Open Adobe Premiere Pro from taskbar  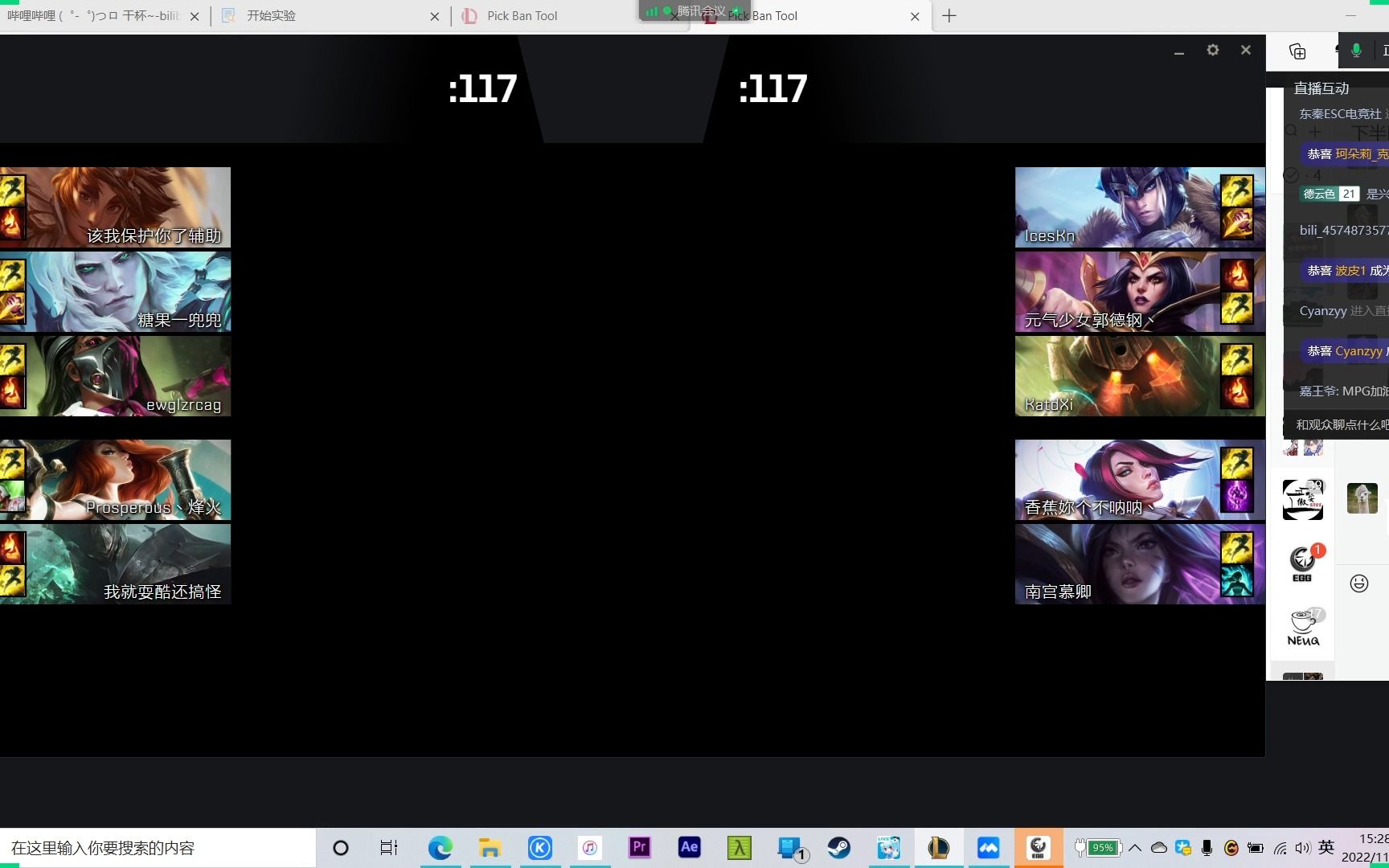click(640, 848)
